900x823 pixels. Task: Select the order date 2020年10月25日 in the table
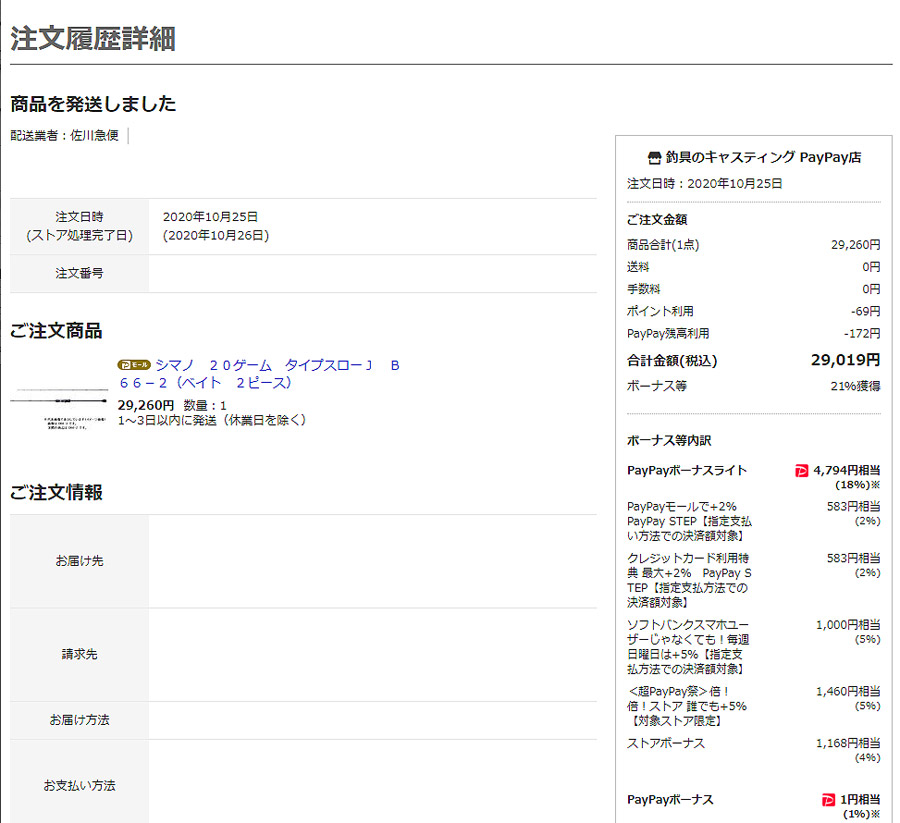[x=210, y=217]
